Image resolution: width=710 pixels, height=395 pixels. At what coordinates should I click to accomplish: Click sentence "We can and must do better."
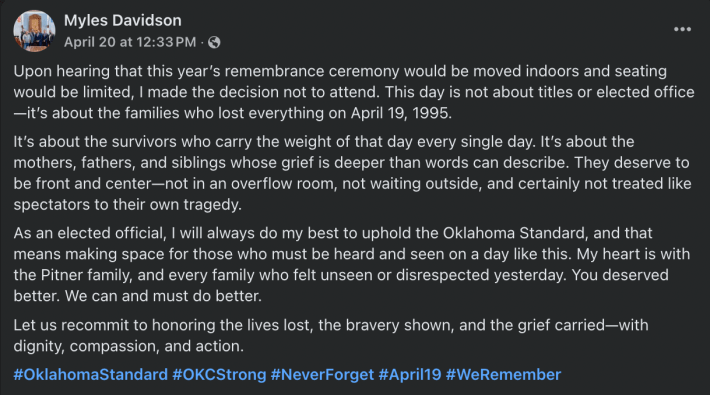click(x=163, y=296)
